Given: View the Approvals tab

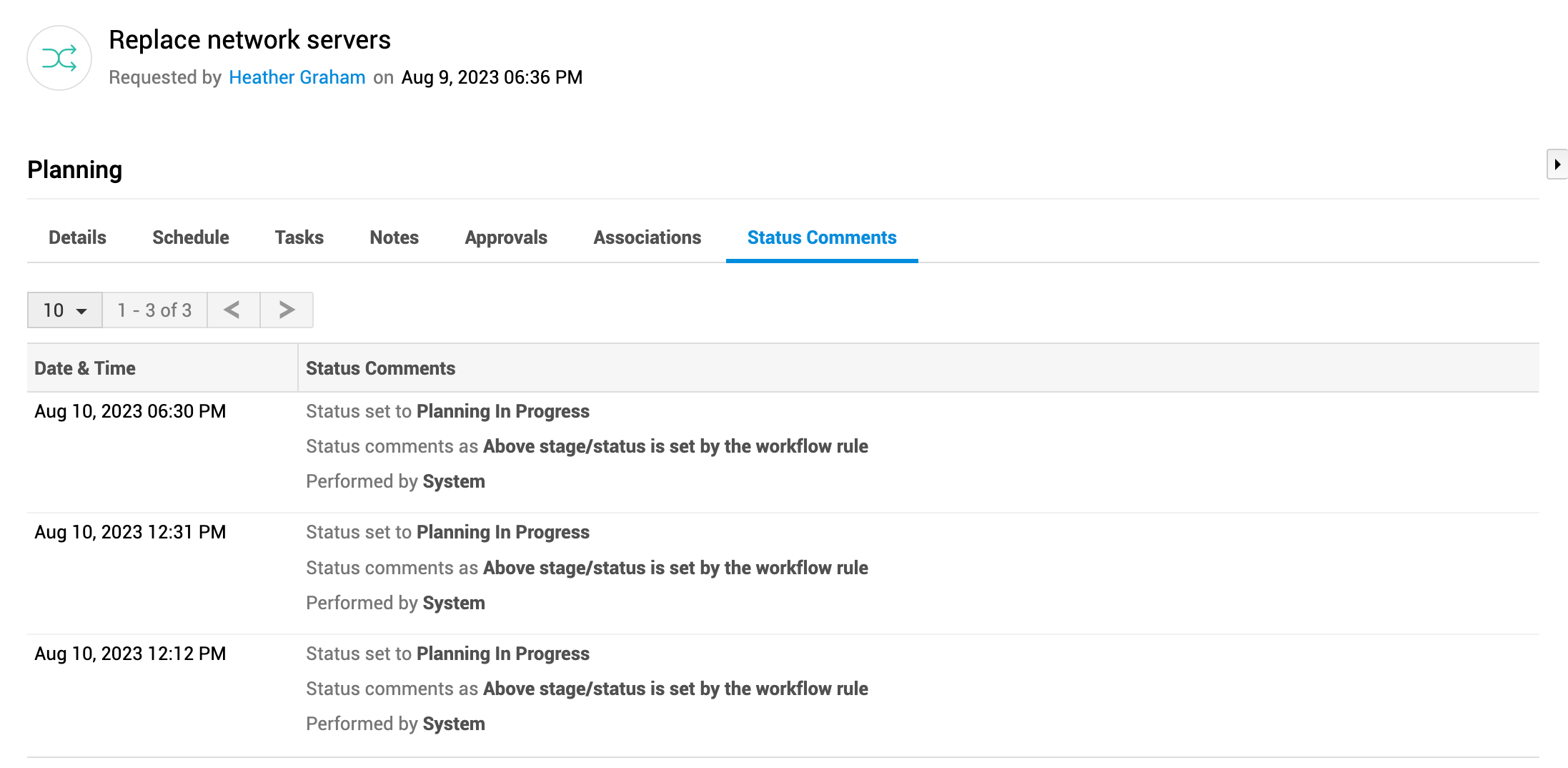Looking at the screenshot, I should click(x=505, y=237).
